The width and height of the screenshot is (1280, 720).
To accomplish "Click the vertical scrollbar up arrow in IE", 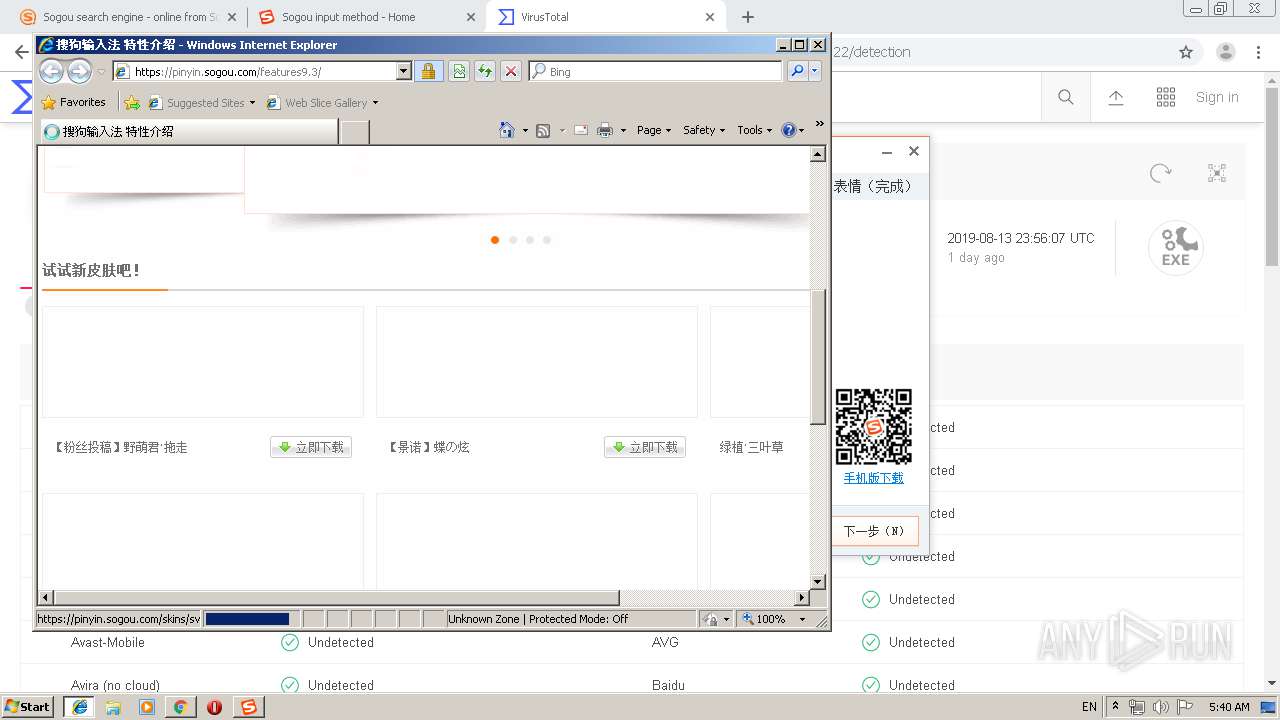I will coord(817,154).
